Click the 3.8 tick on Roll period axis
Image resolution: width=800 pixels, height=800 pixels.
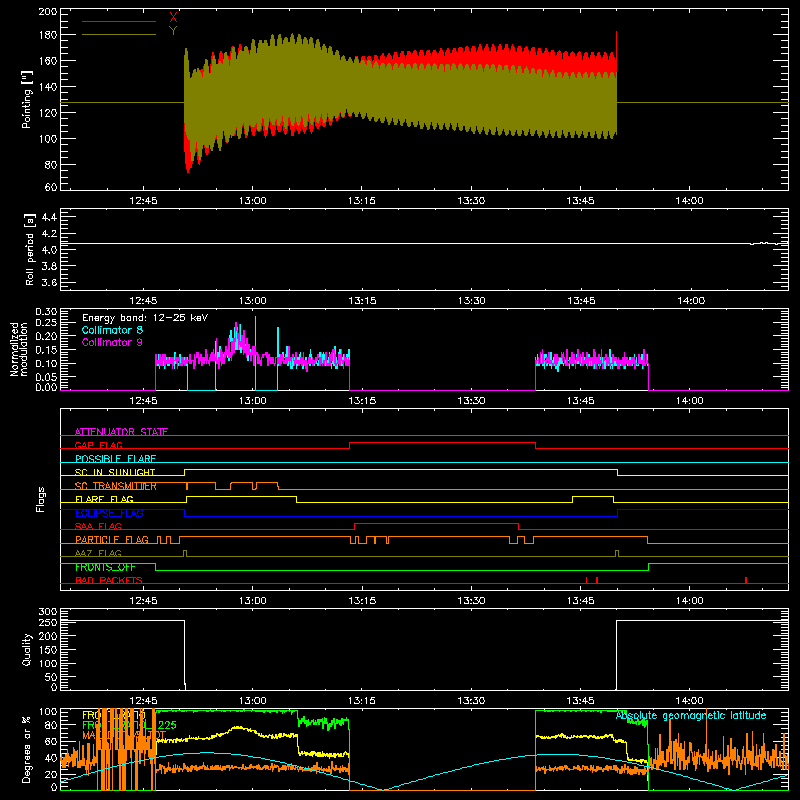(x=49, y=266)
